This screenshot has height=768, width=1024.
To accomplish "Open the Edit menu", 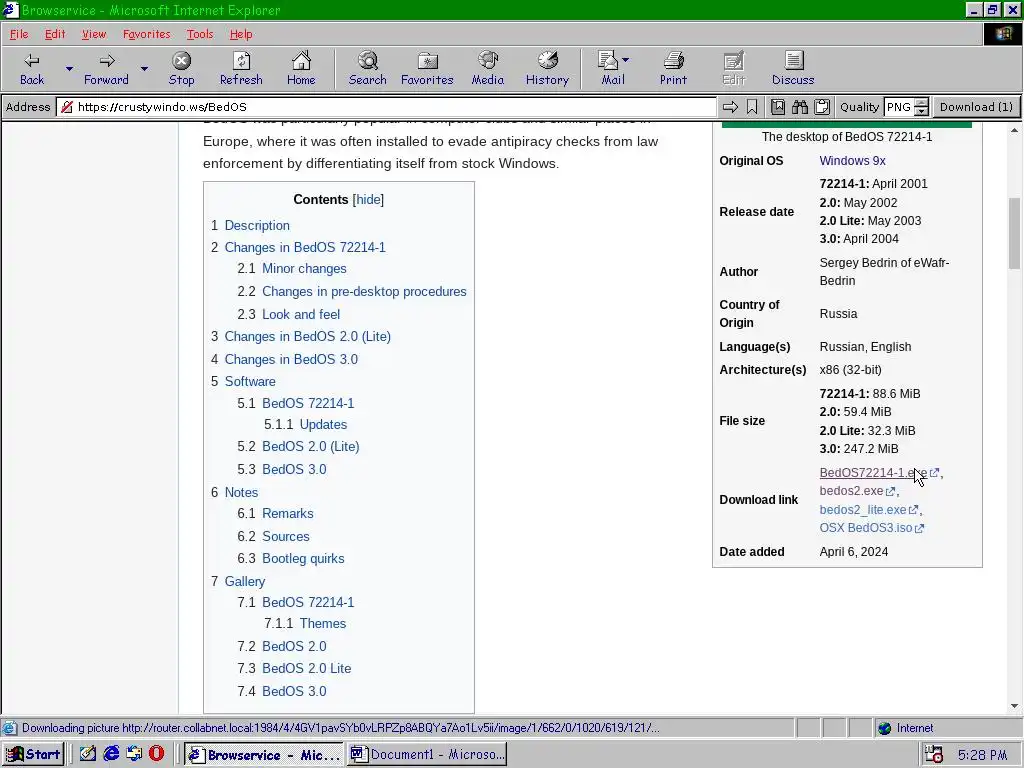I will click(x=55, y=34).
